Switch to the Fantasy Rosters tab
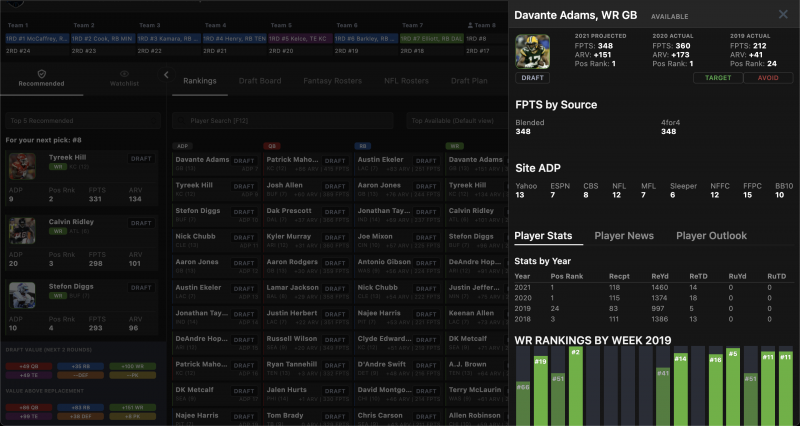The image size is (800, 426). [332, 81]
